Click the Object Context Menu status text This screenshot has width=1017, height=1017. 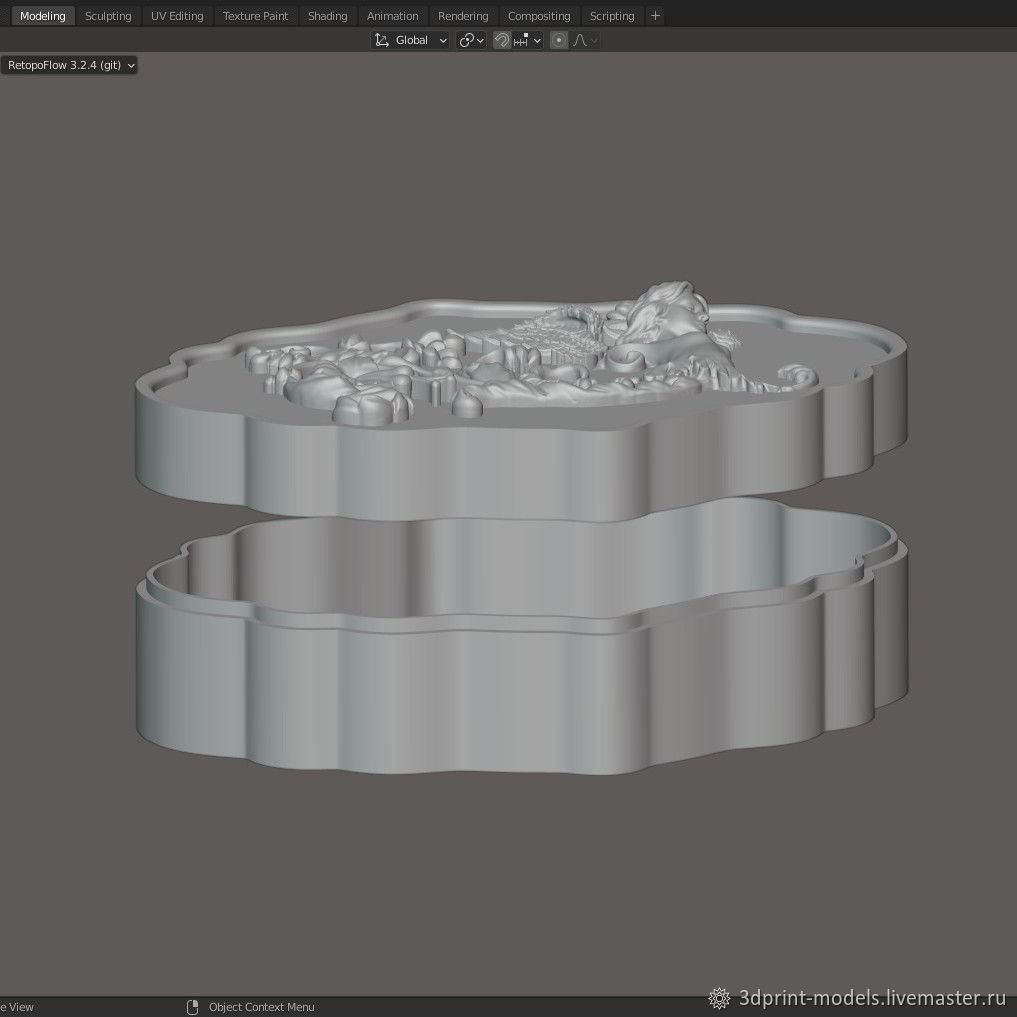click(261, 1007)
